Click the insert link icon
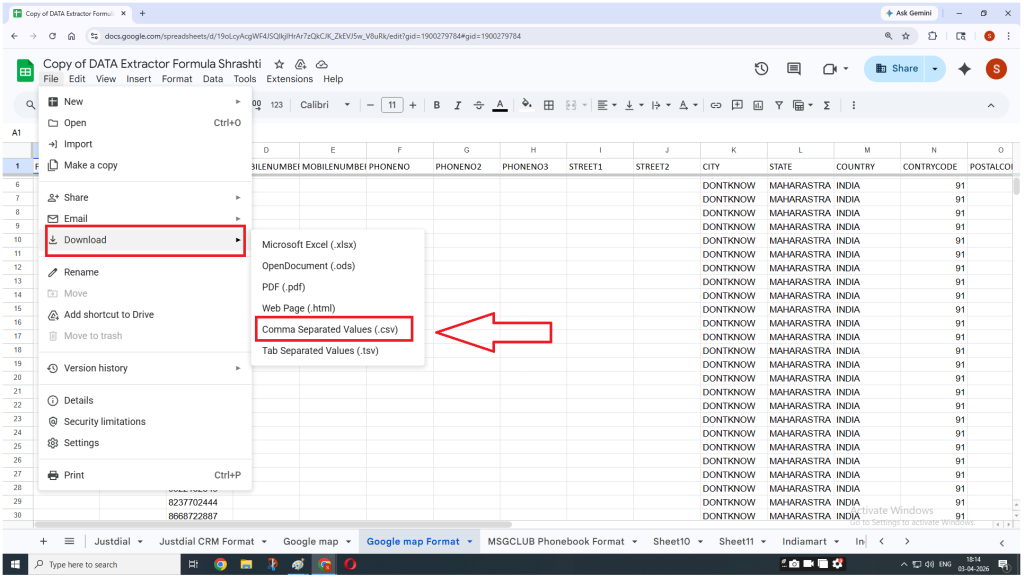 (x=715, y=105)
